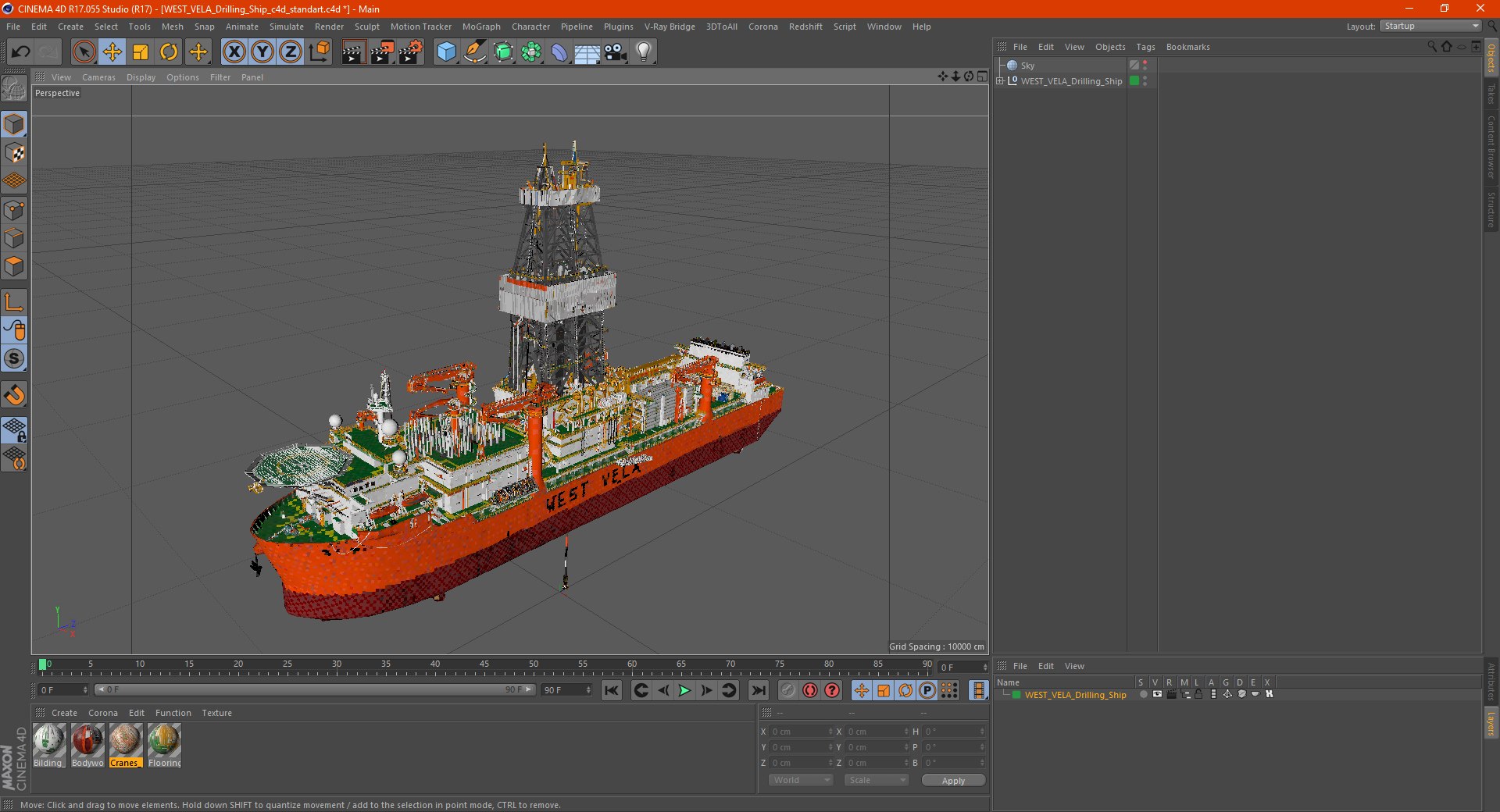The image size is (1500, 812).
Task: Activate the Rotate tool
Action: (169, 52)
